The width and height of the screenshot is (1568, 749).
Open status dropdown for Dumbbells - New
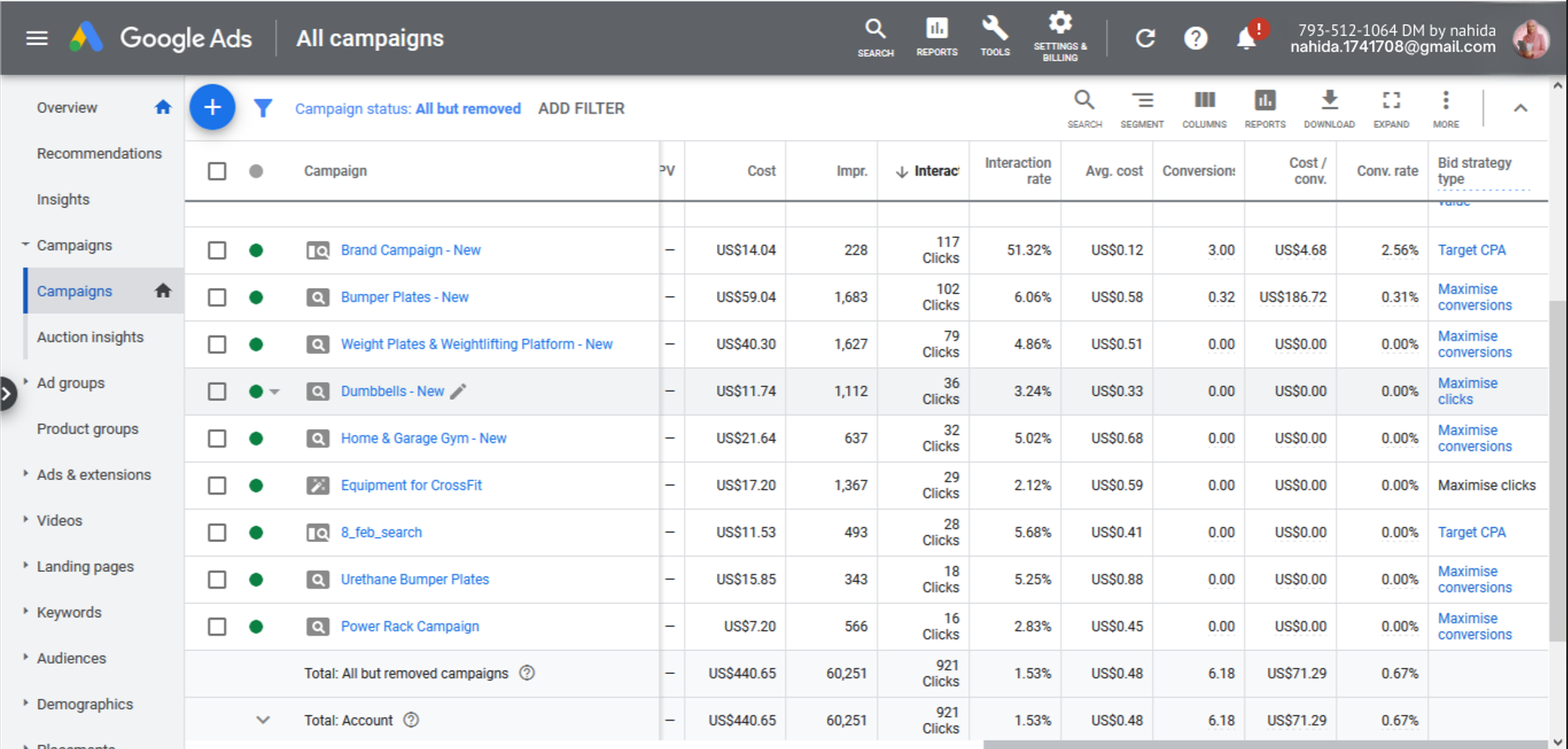tap(274, 392)
